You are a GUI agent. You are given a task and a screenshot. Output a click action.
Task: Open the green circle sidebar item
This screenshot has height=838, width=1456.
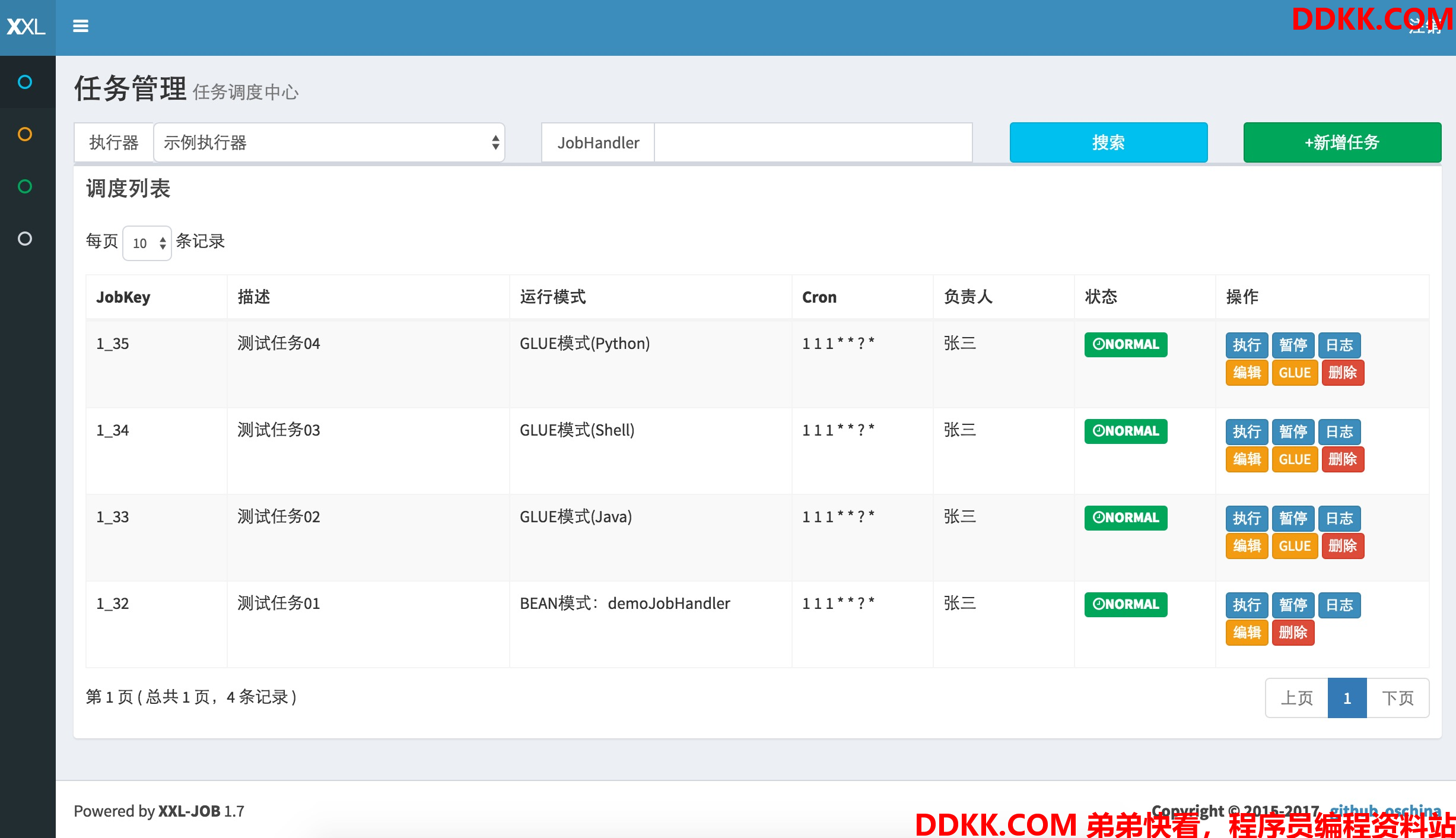click(25, 186)
